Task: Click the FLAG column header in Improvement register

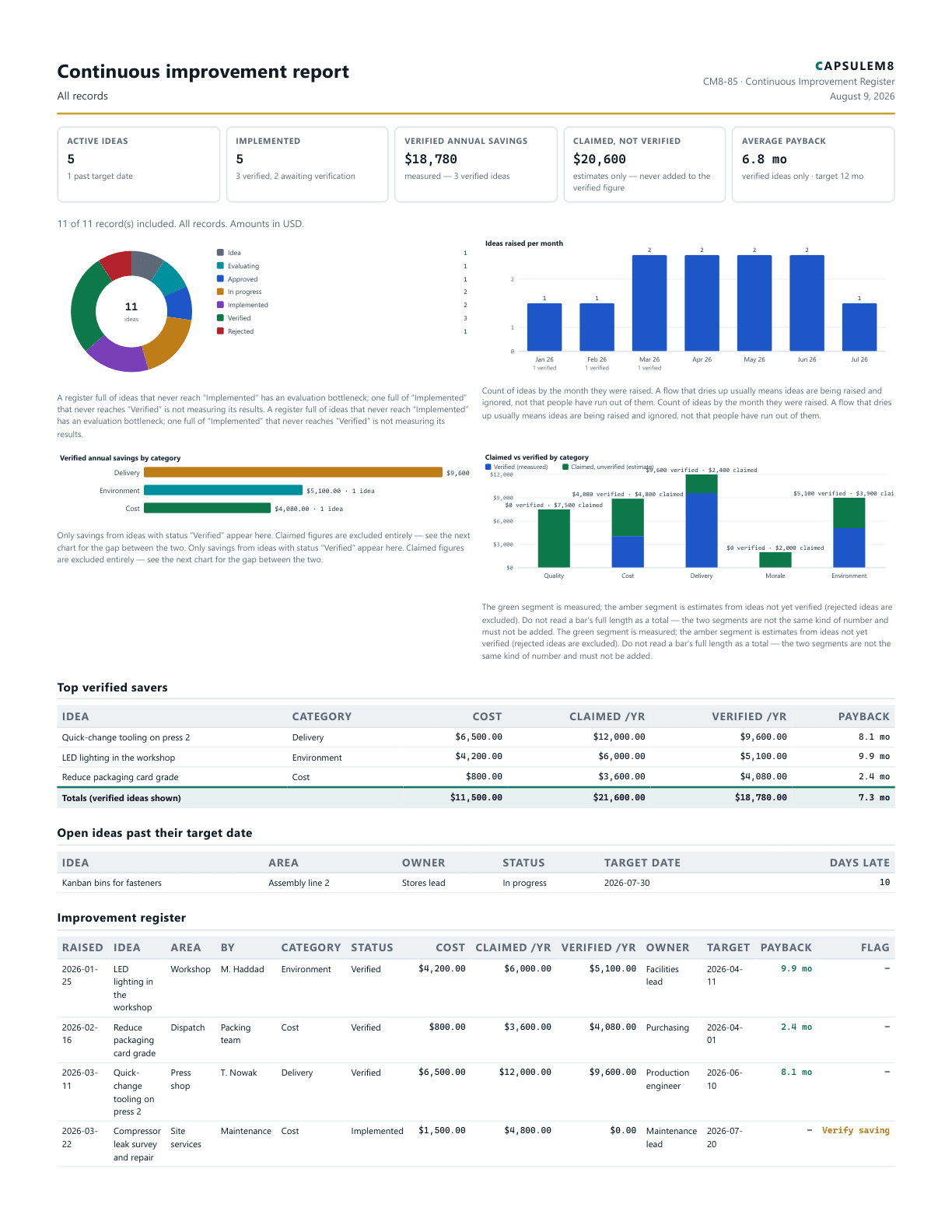Action: tap(875, 947)
